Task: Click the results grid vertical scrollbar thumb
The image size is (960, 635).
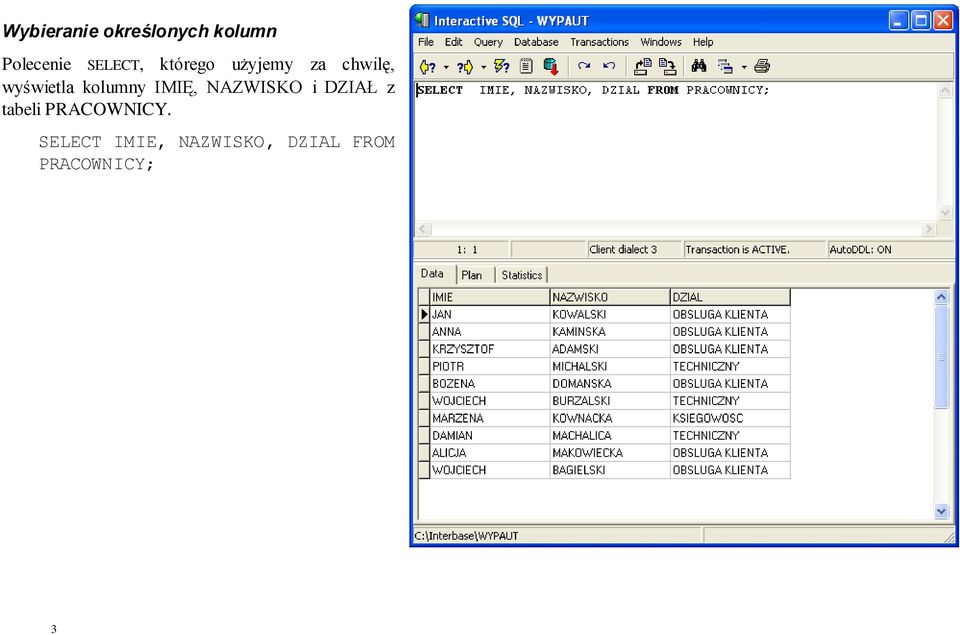Action: (941, 356)
